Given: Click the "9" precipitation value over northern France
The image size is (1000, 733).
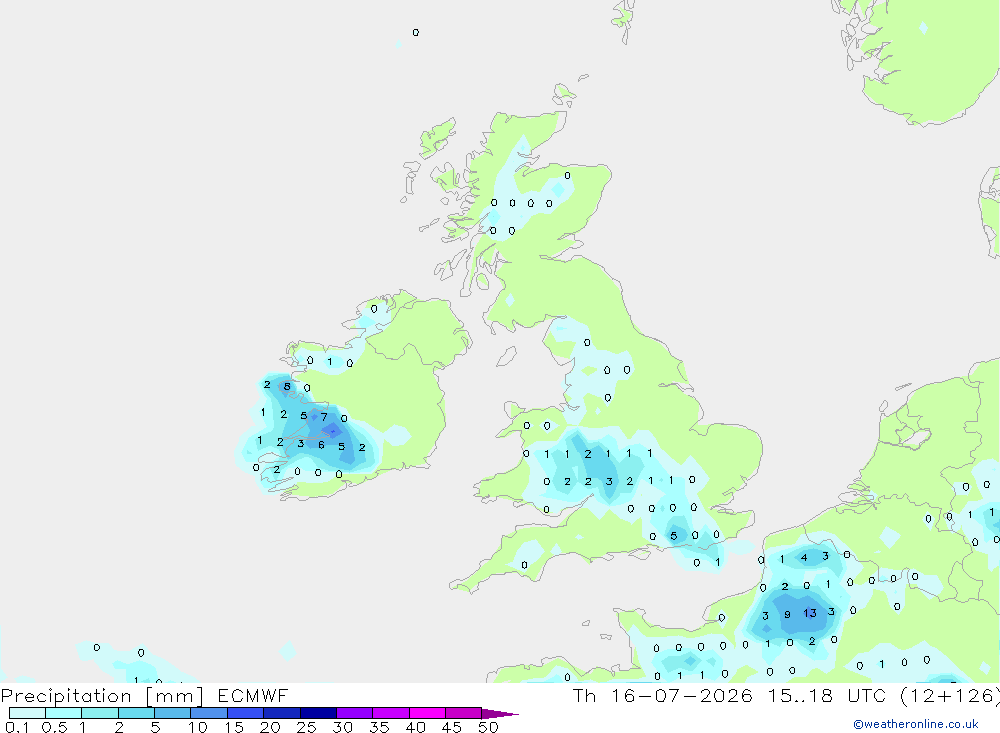Looking at the screenshot, I should (x=788, y=614).
